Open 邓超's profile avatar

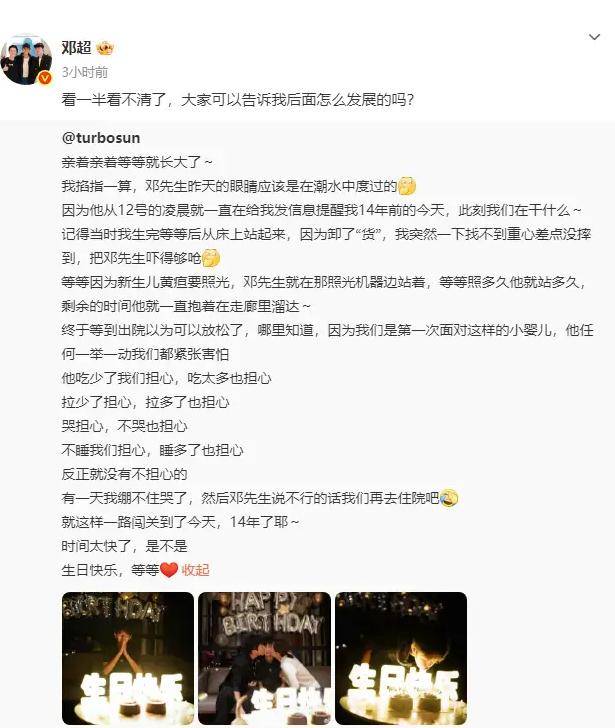click(x=26, y=59)
